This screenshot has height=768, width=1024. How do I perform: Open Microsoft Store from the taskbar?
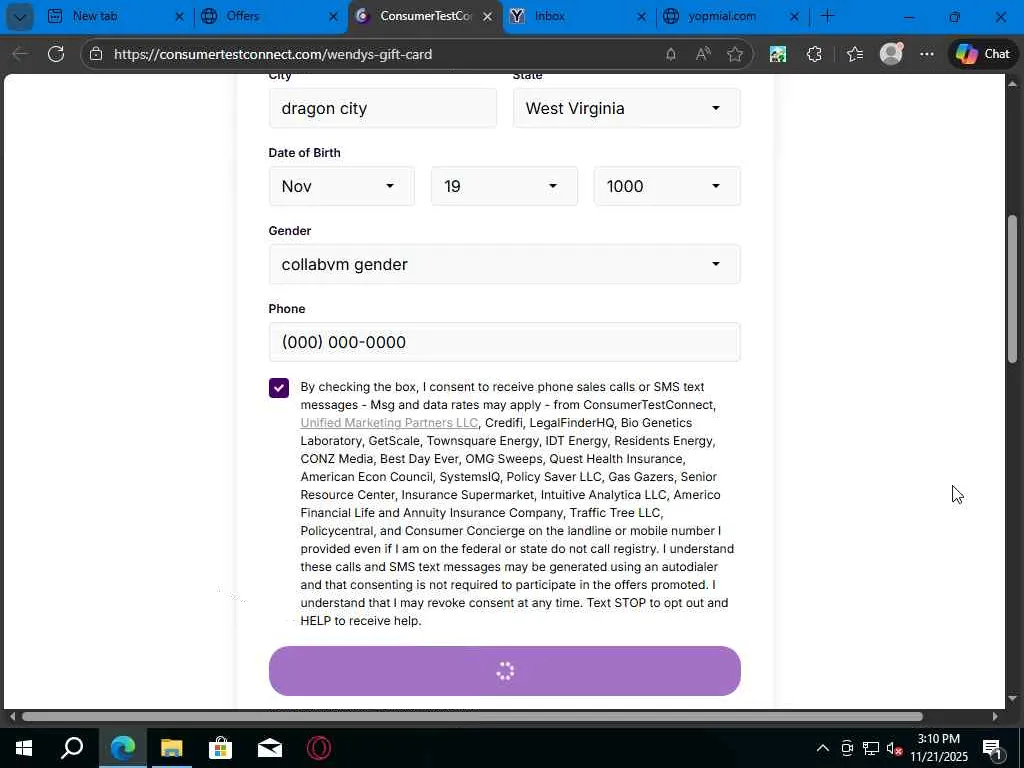coord(220,748)
